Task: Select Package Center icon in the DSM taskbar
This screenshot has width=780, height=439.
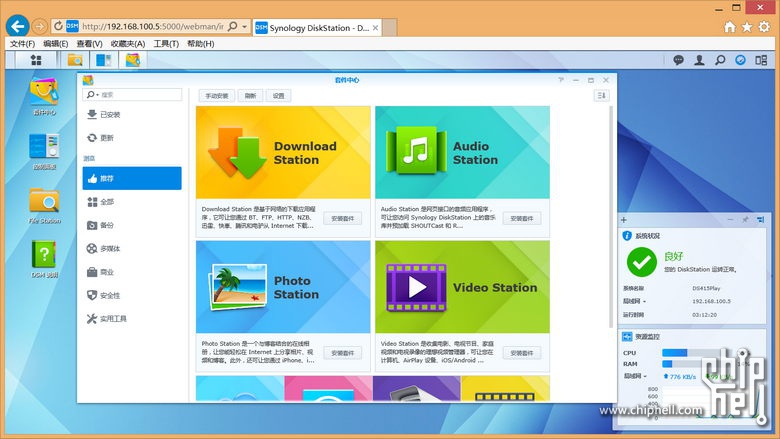Action: [133, 60]
